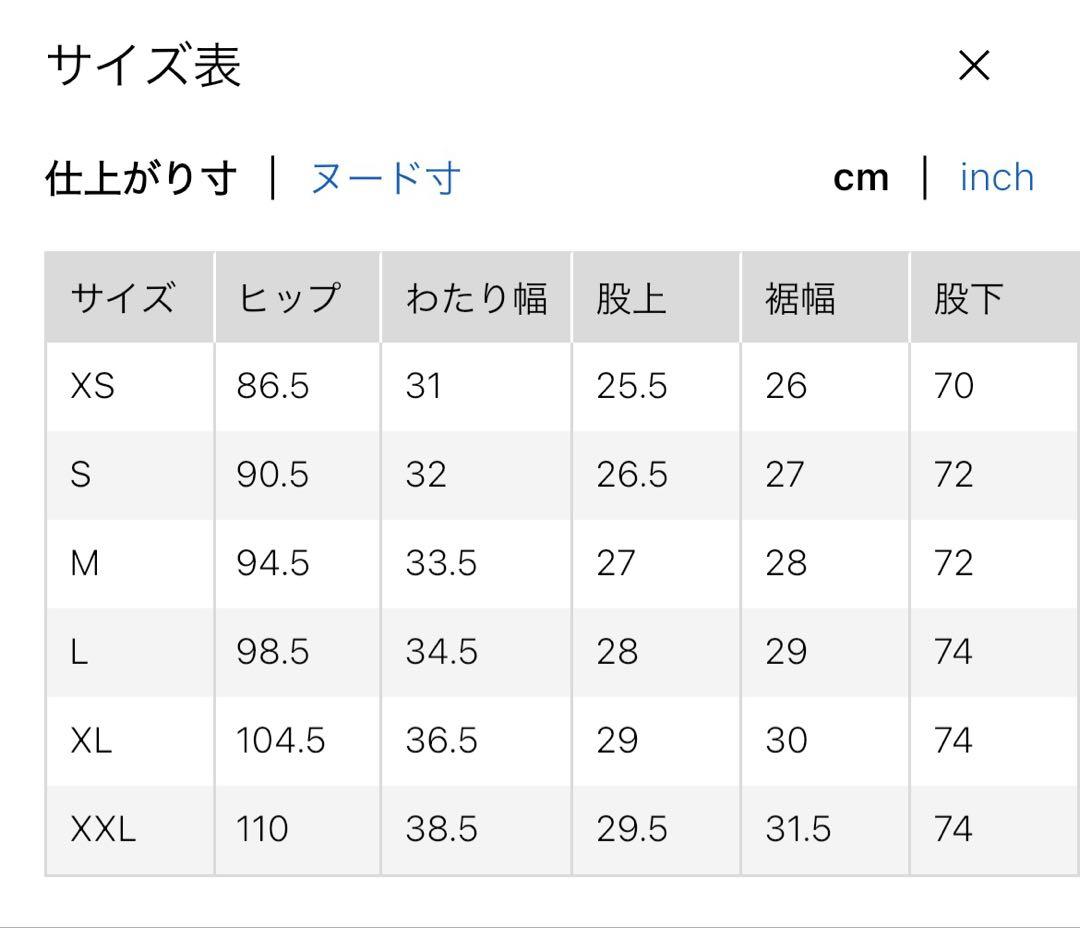Click the XS 股下 value 70
This screenshot has width=1080, height=928.
953,386
